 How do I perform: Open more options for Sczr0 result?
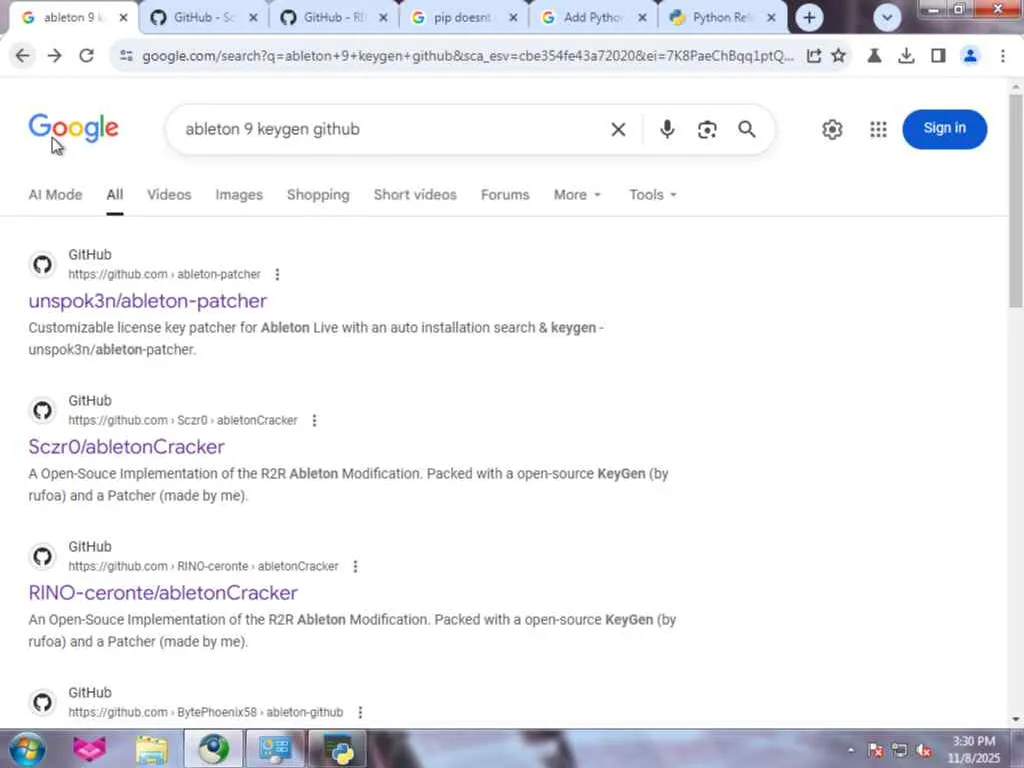pyautogui.click(x=314, y=421)
